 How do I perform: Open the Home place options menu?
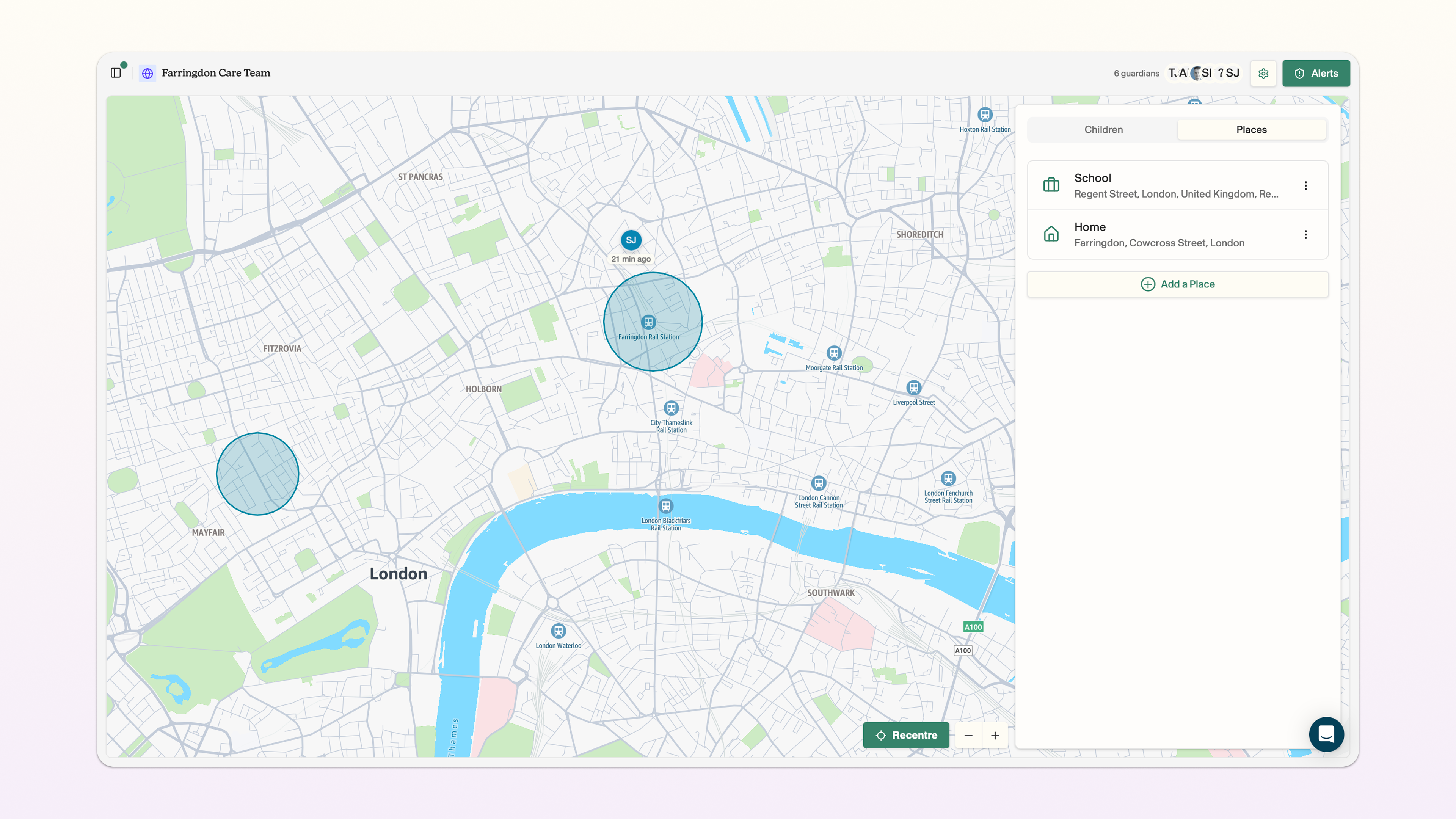[x=1305, y=235]
